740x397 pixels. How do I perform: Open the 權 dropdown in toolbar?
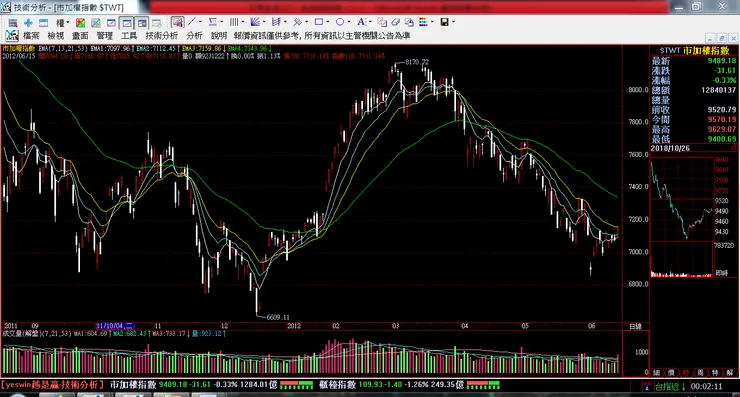(63, 22)
